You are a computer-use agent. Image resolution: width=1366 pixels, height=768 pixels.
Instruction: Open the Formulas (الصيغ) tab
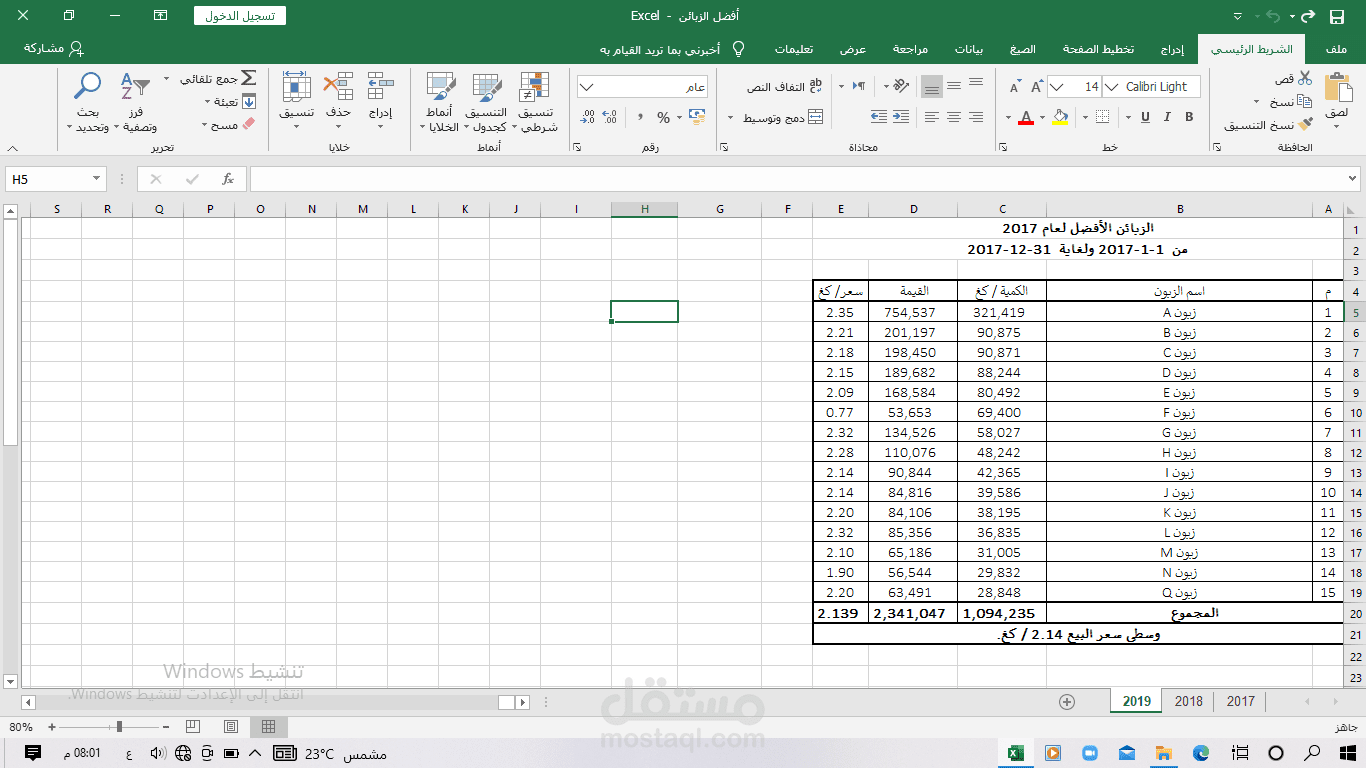[x=1022, y=49]
